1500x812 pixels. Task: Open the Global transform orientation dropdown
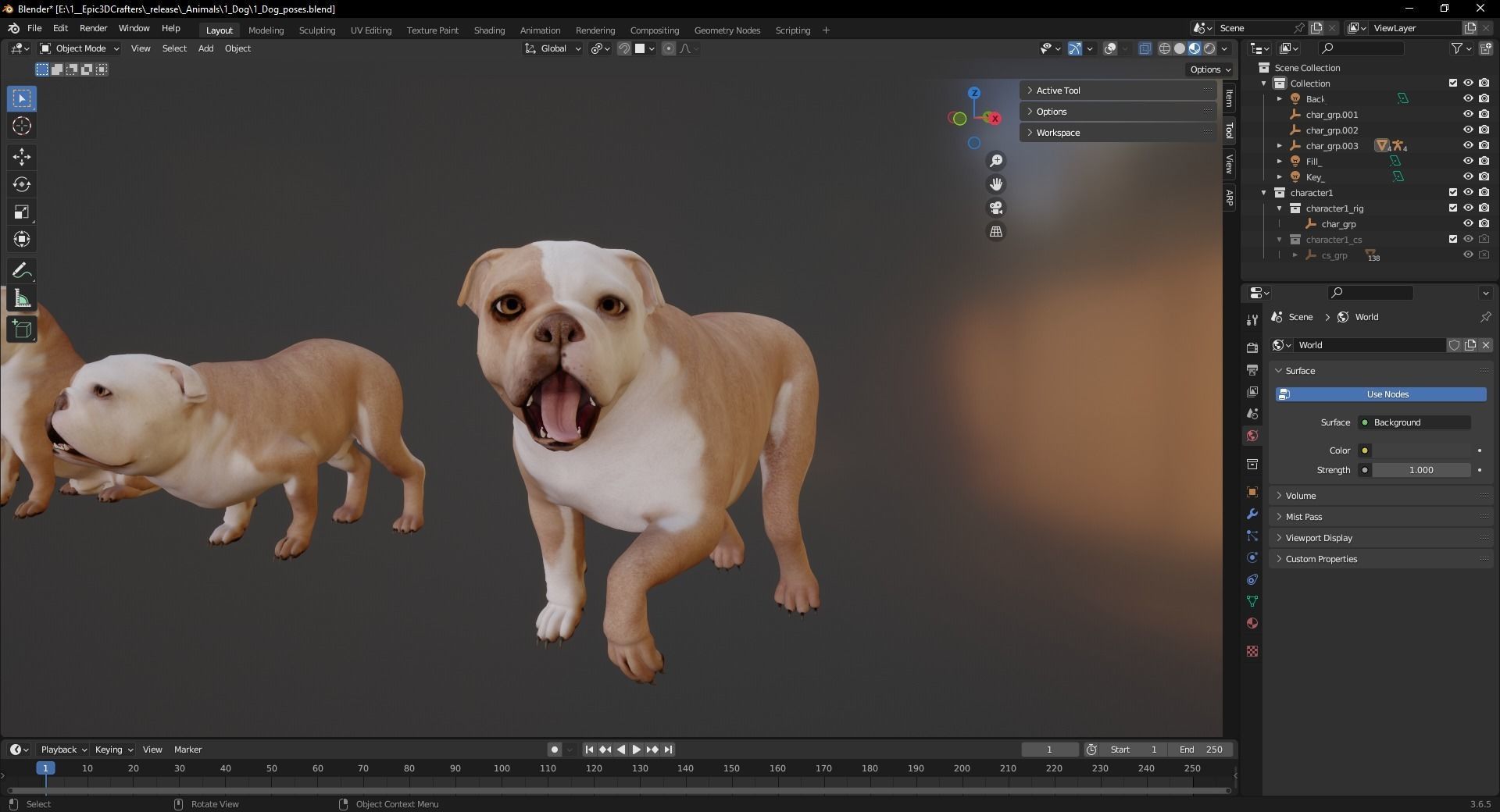tap(553, 48)
